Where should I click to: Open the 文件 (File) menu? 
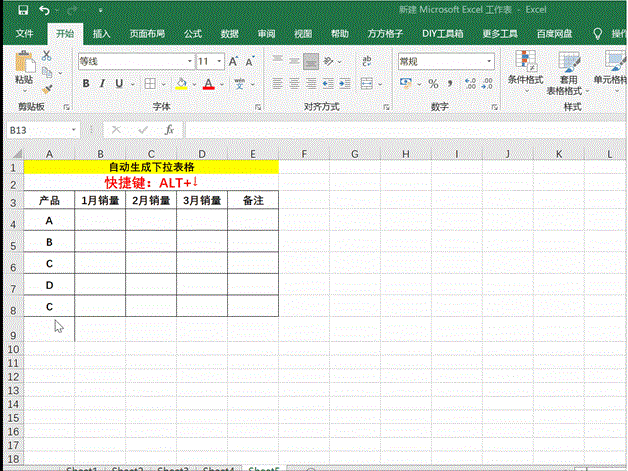pos(24,33)
